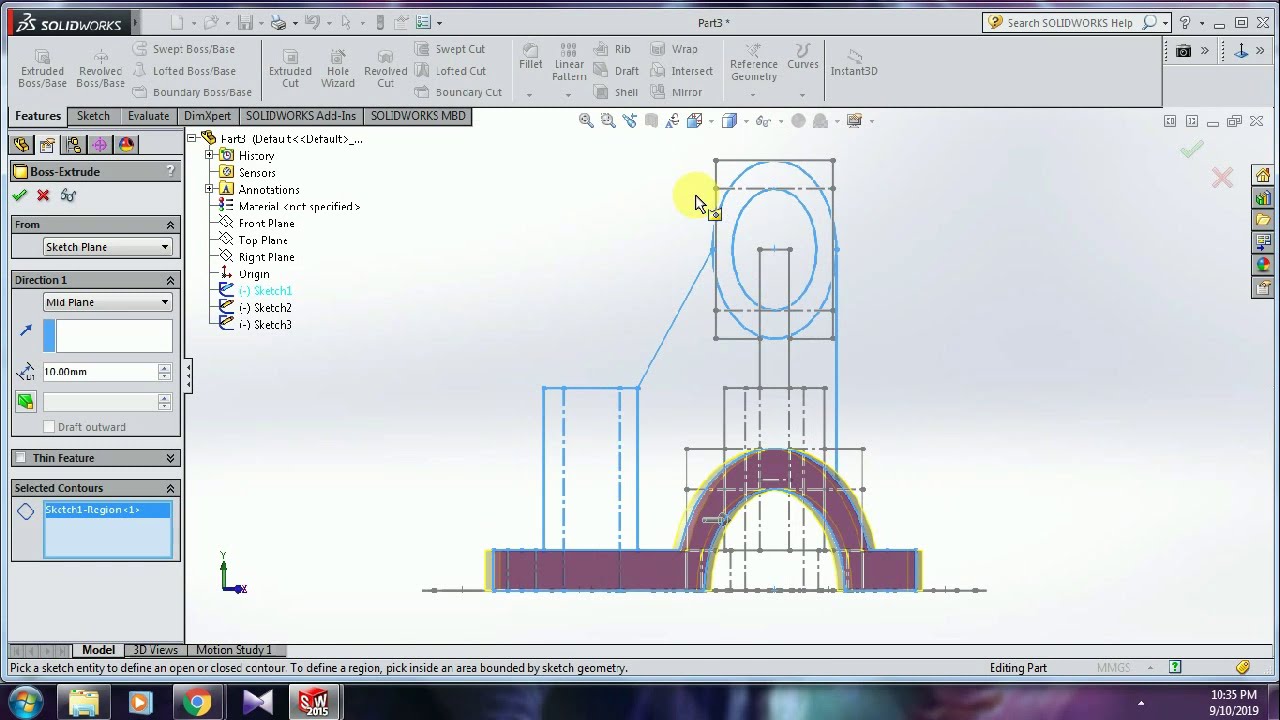Expand the History node in the tree
Viewport: 1280px width, 720px height.
(x=209, y=156)
